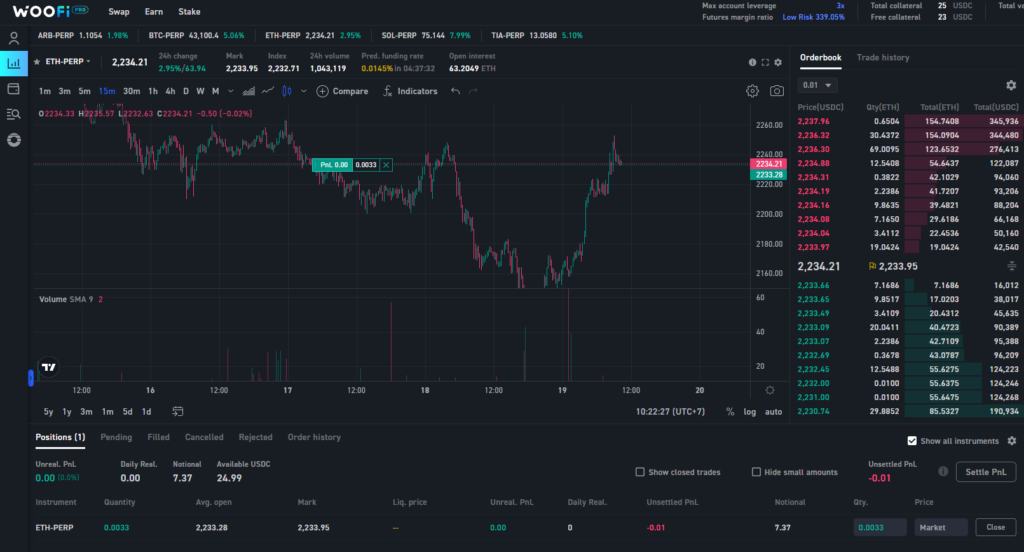This screenshot has width=1024, height=552.
Task: Open Indicators panel
Action: click(x=410, y=91)
